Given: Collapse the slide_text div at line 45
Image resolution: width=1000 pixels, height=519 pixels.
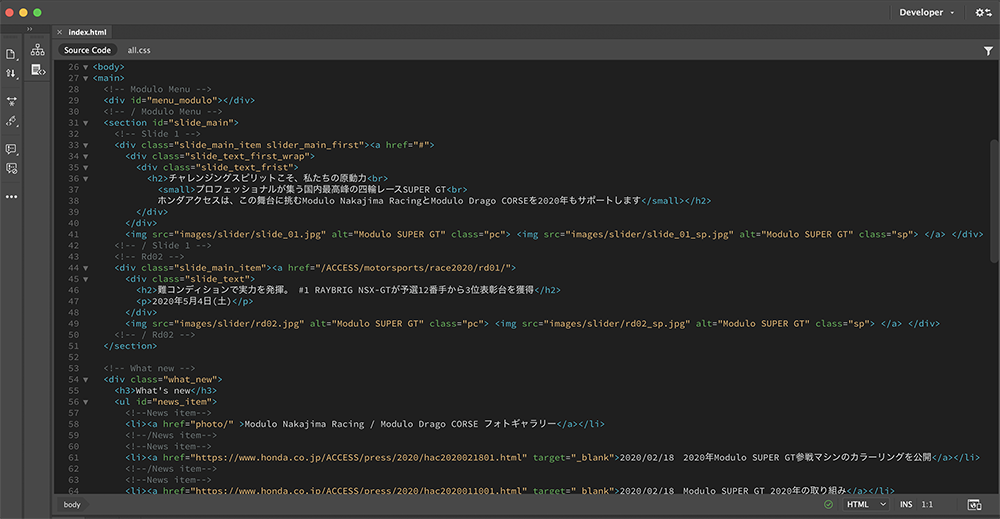Looking at the screenshot, I should (85, 279).
